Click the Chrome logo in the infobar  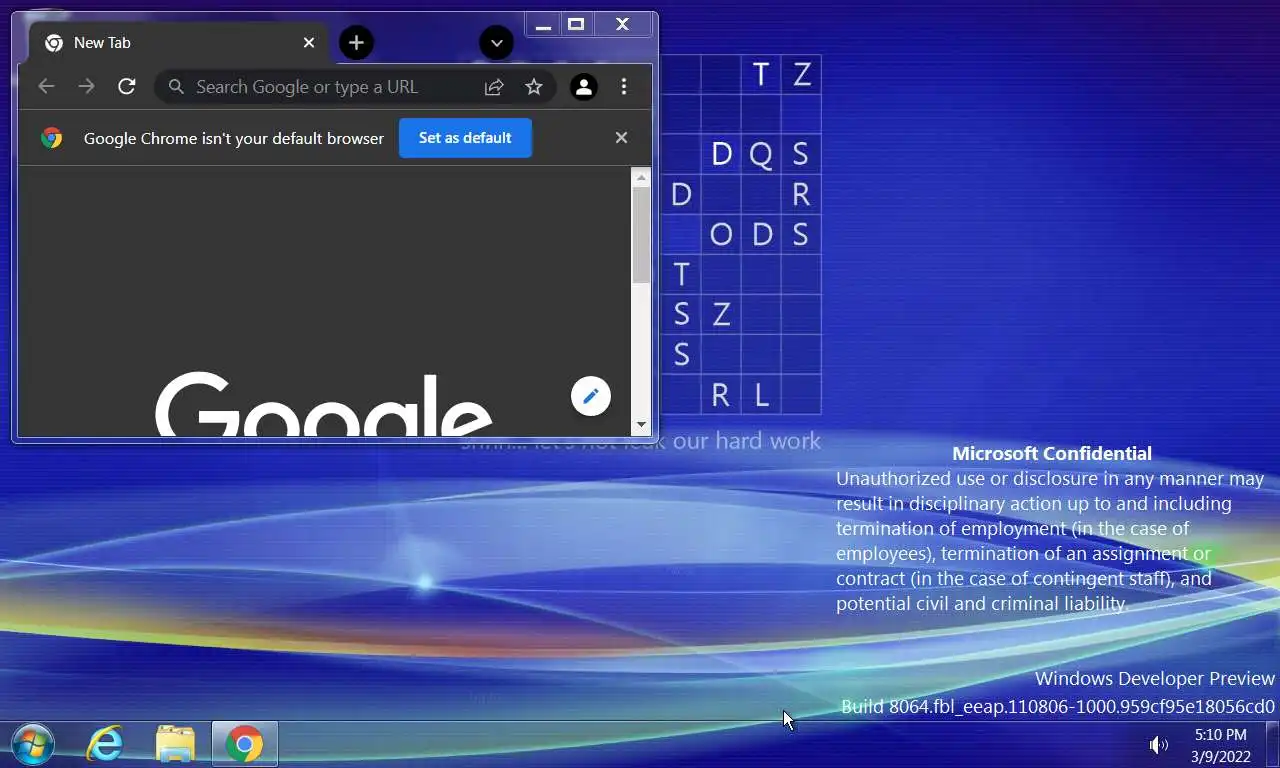coord(52,138)
